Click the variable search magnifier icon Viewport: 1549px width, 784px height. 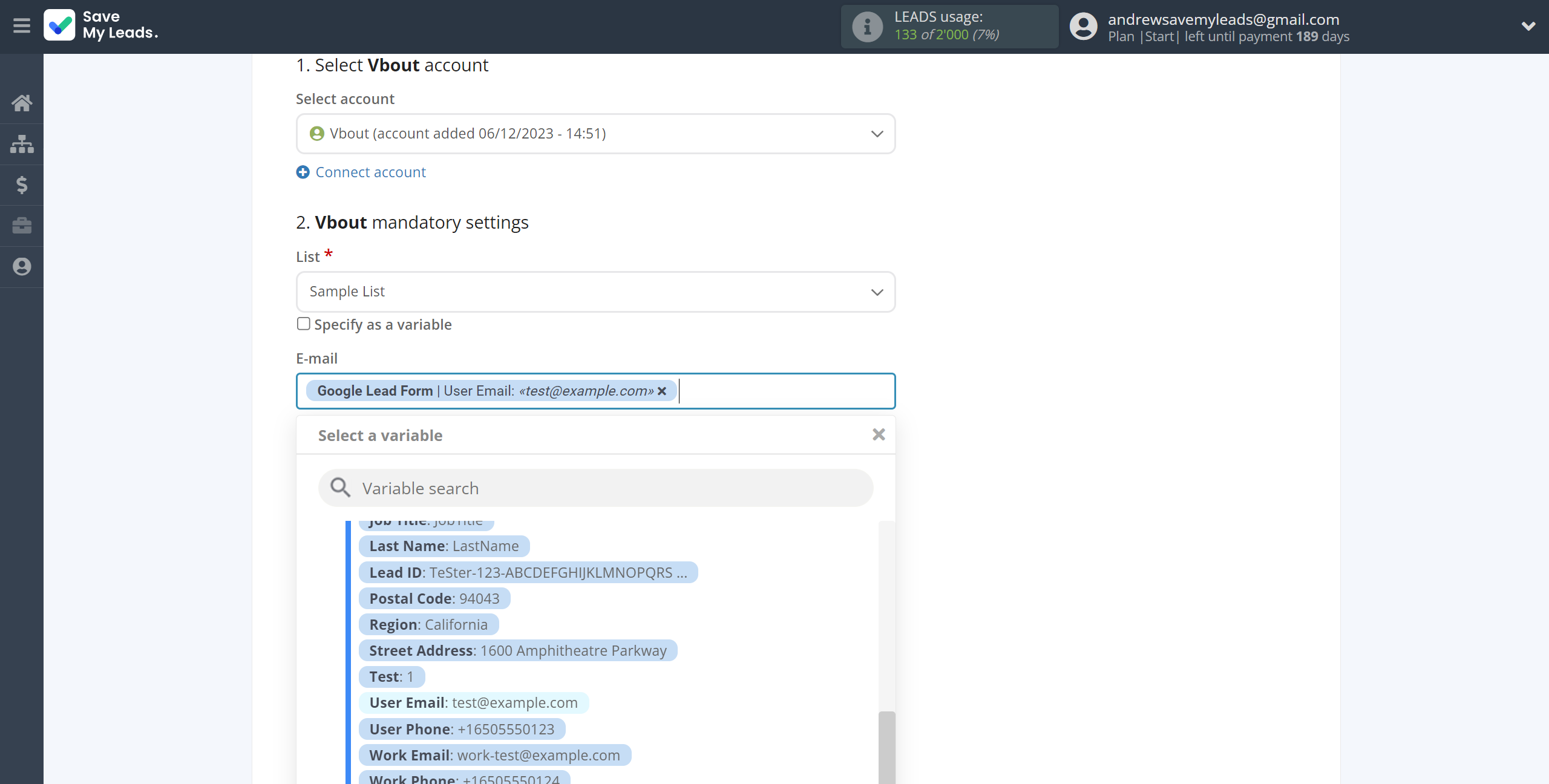[340, 488]
